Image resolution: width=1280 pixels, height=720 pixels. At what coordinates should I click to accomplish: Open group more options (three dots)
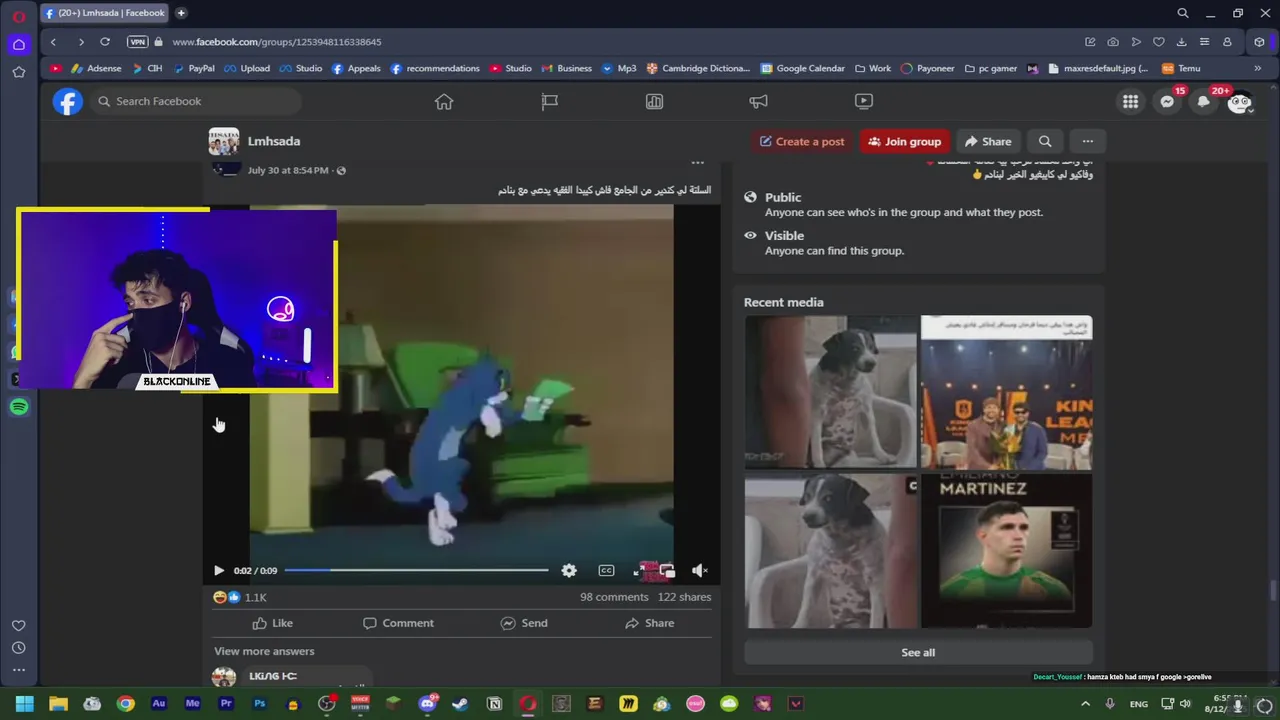pyautogui.click(x=1088, y=141)
